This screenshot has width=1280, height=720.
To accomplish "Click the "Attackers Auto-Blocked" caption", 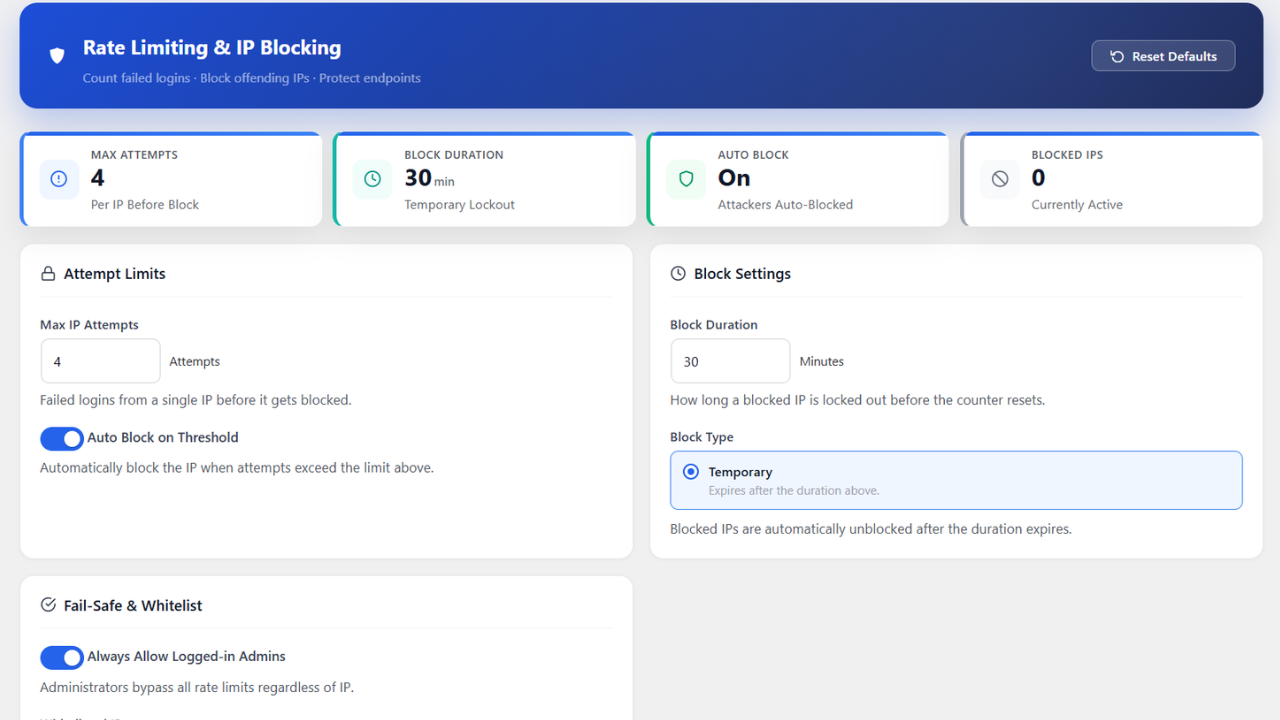I will (785, 205).
